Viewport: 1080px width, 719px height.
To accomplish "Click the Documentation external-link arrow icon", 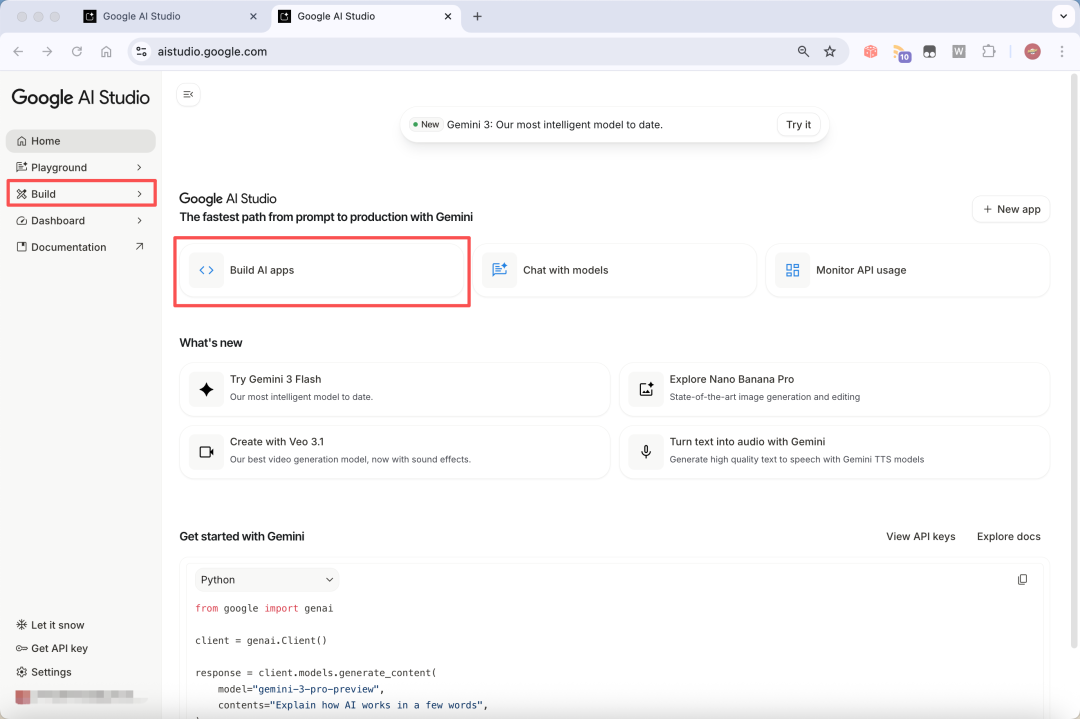I will pos(139,247).
